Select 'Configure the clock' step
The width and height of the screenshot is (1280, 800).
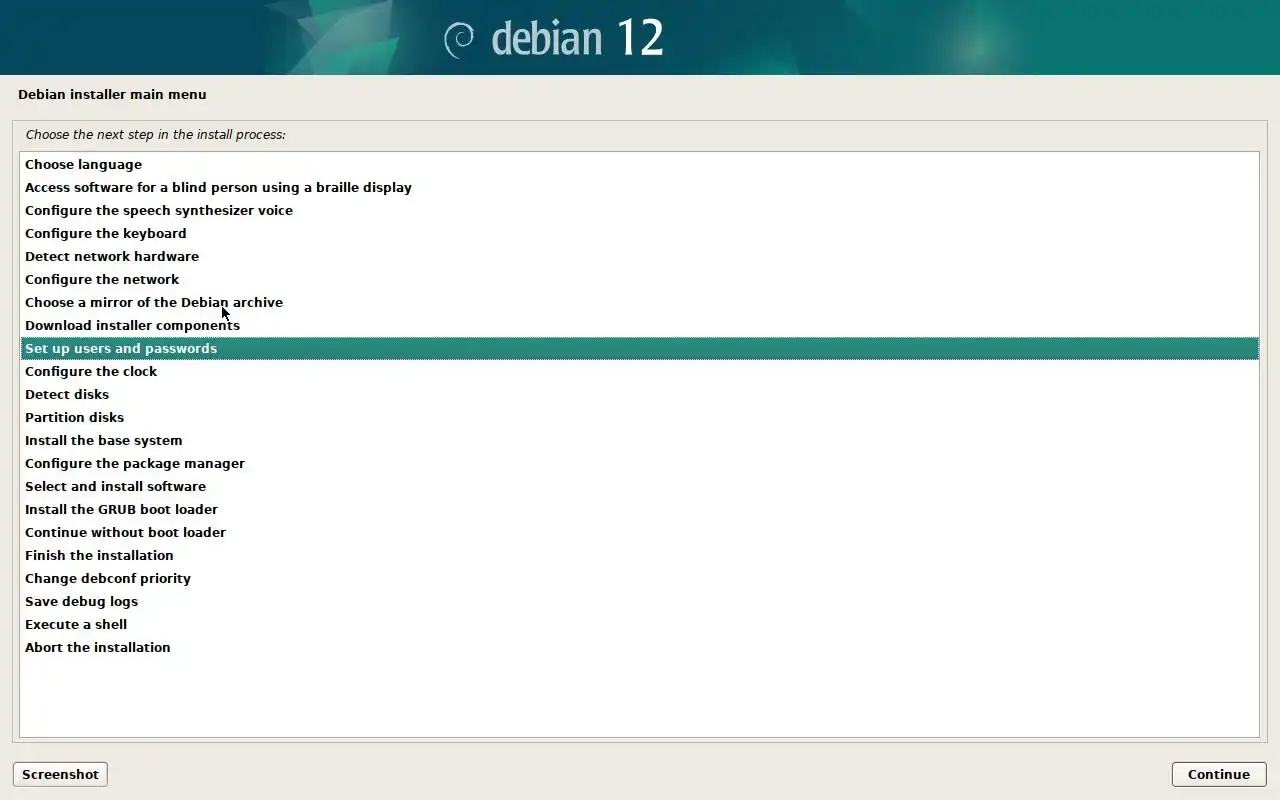click(x=640, y=371)
